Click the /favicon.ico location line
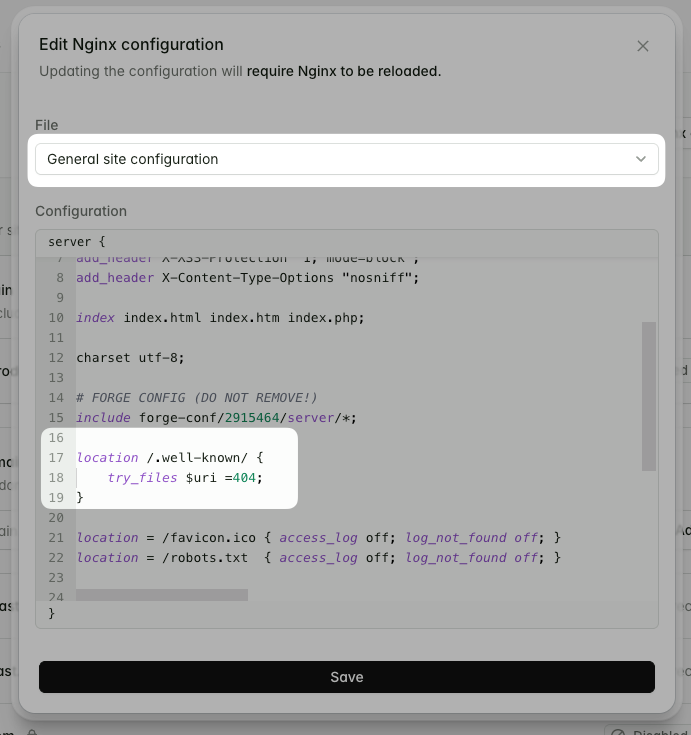691x735 pixels. (x=319, y=538)
